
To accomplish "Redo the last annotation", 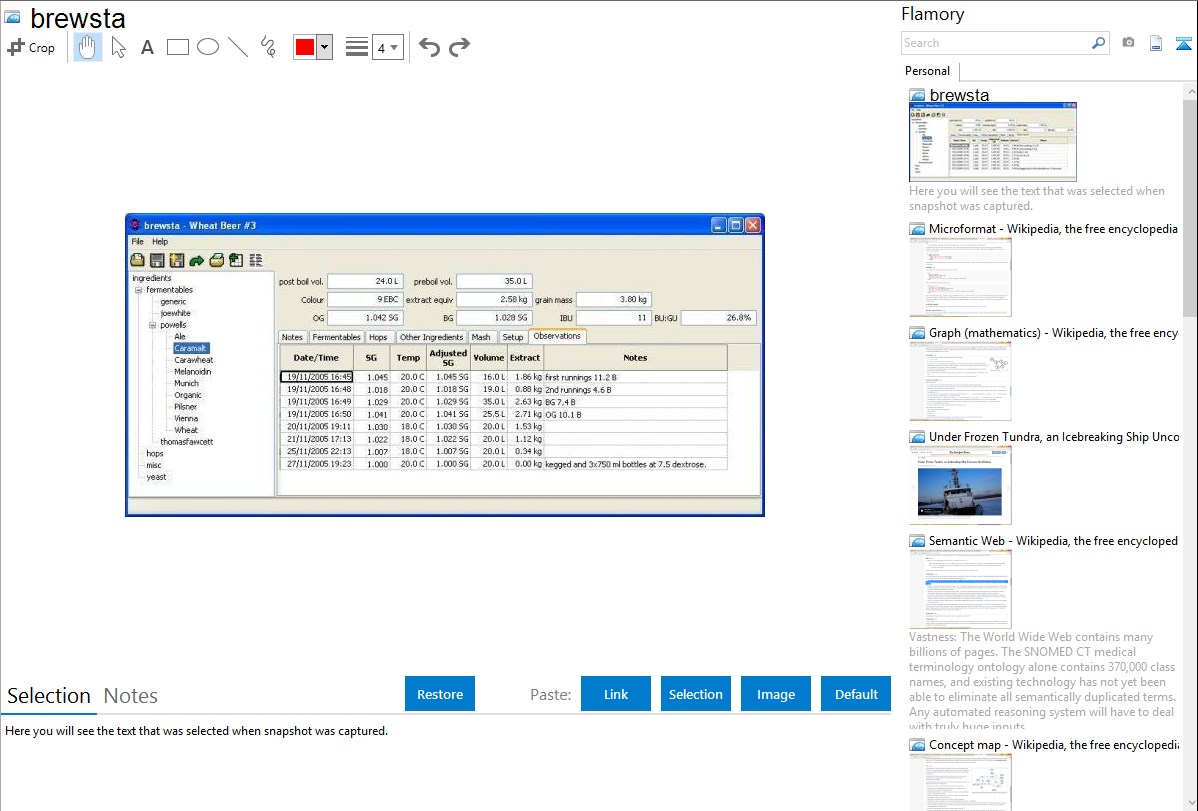I will pos(460,47).
